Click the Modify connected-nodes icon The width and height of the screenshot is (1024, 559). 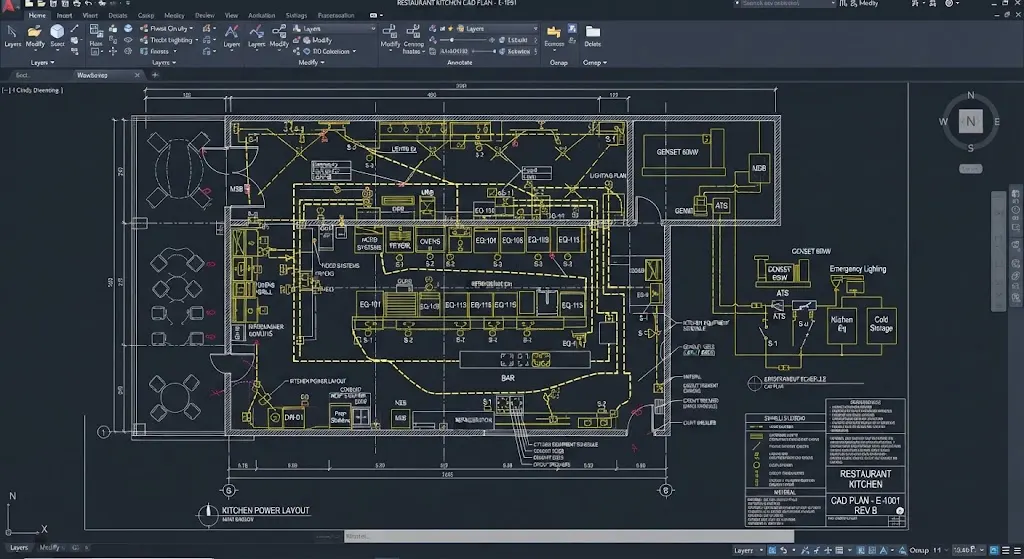280,30
